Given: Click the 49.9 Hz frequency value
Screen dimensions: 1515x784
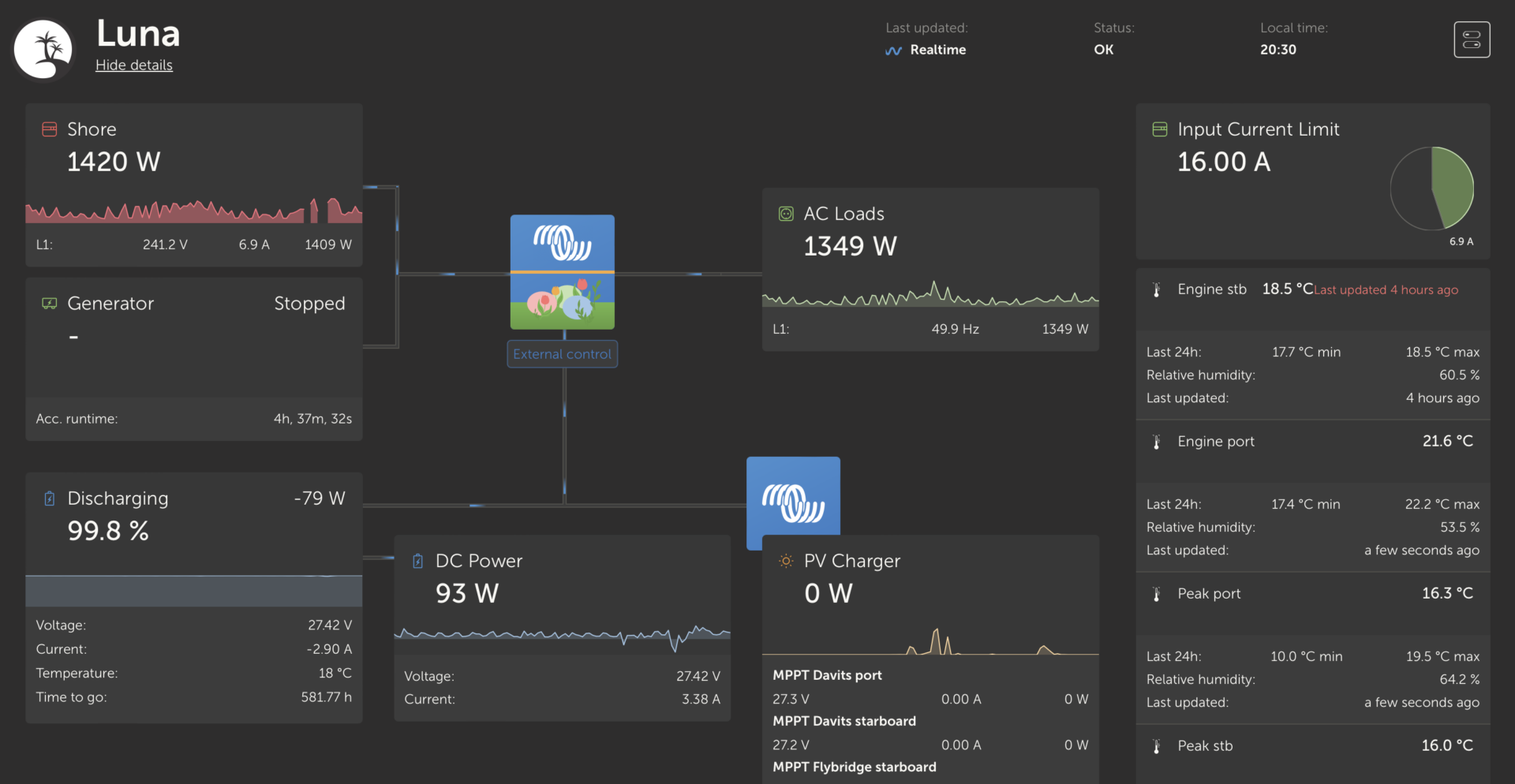Looking at the screenshot, I should tap(955, 330).
